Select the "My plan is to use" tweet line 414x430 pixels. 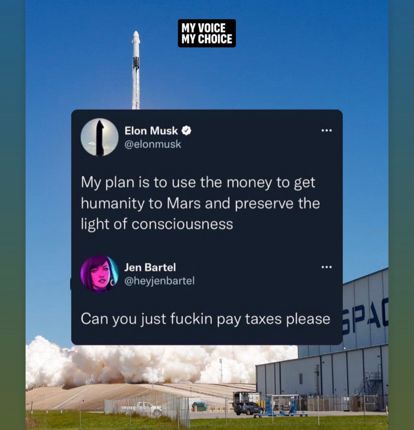coord(198,183)
